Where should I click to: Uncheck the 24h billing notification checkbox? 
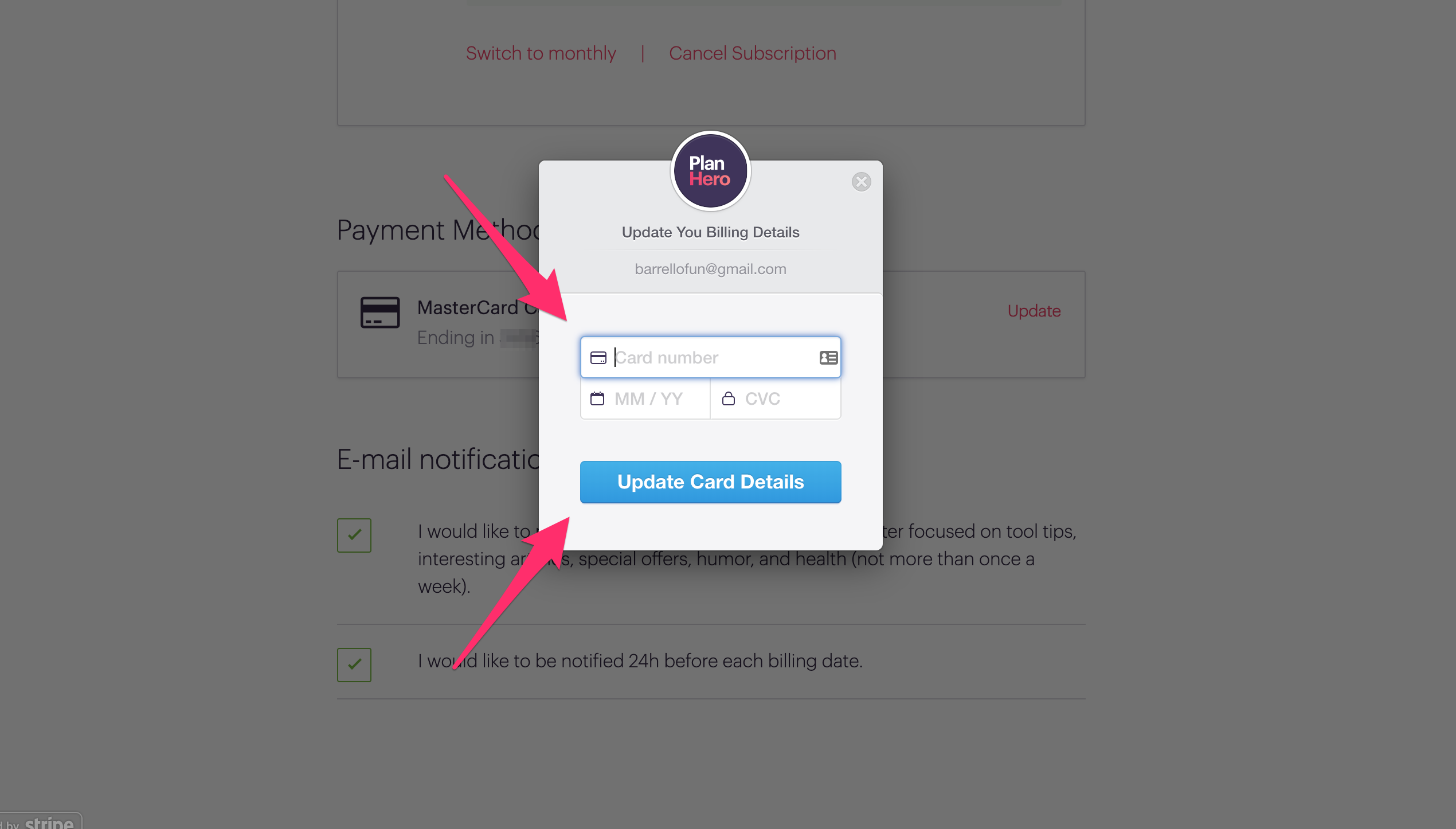point(354,664)
